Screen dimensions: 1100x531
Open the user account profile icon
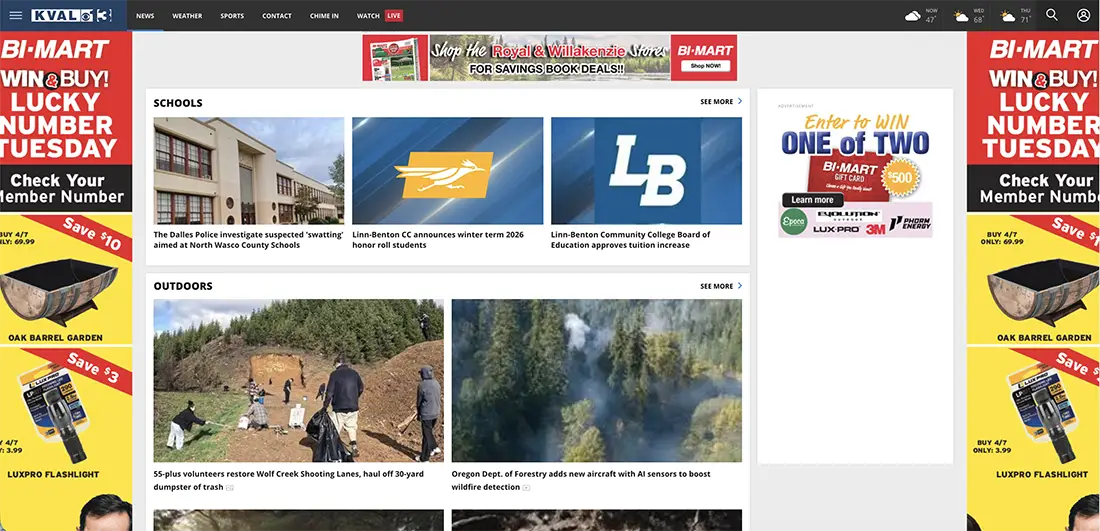click(x=1084, y=15)
